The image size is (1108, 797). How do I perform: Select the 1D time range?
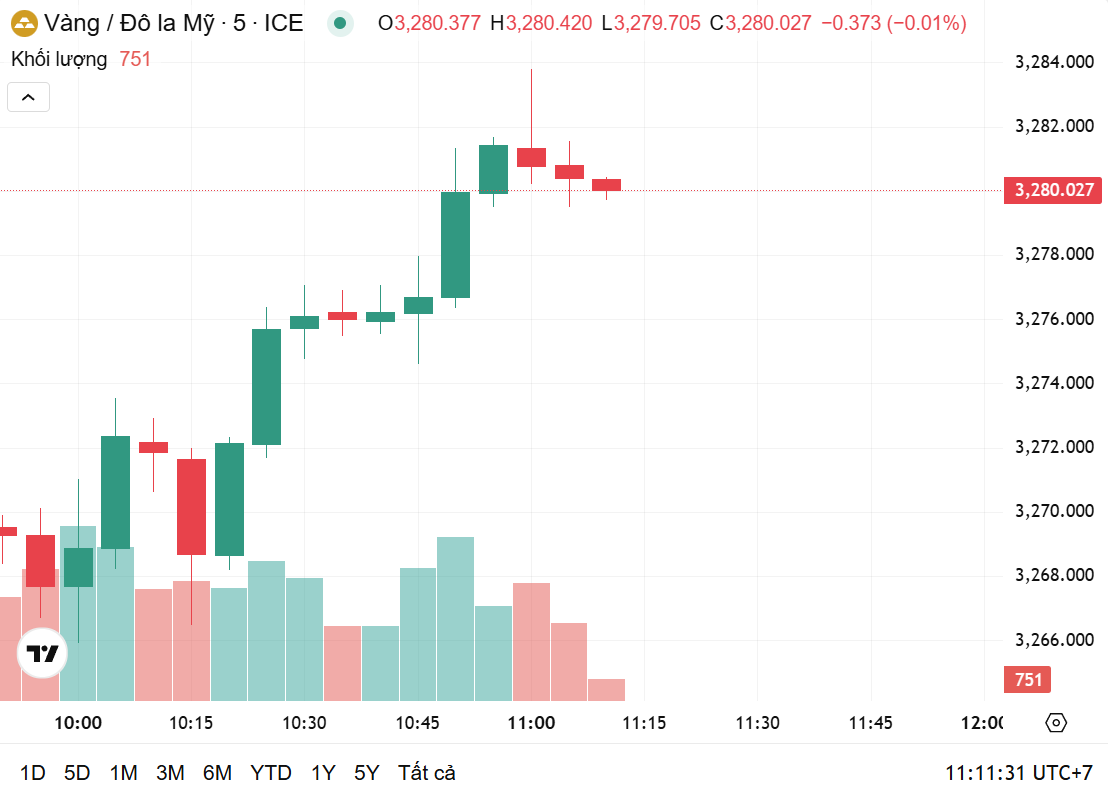pos(33,773)
